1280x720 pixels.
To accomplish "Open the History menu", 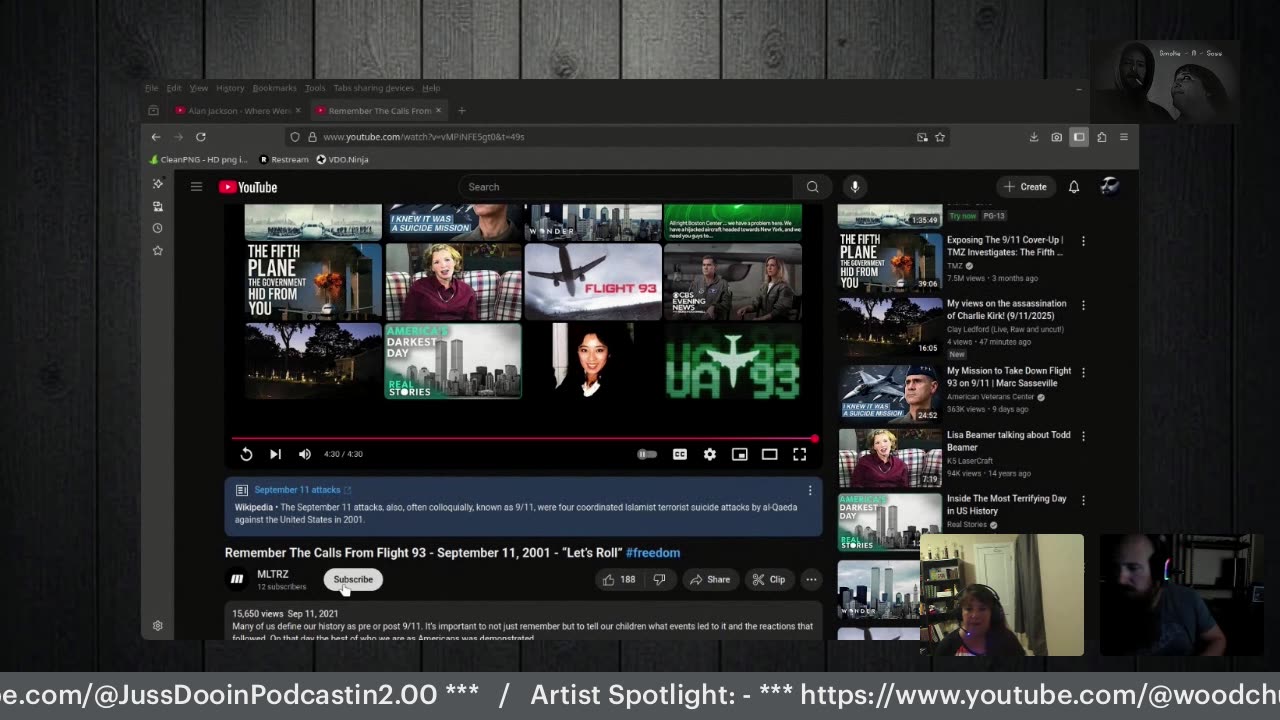I will click(230, 88).
